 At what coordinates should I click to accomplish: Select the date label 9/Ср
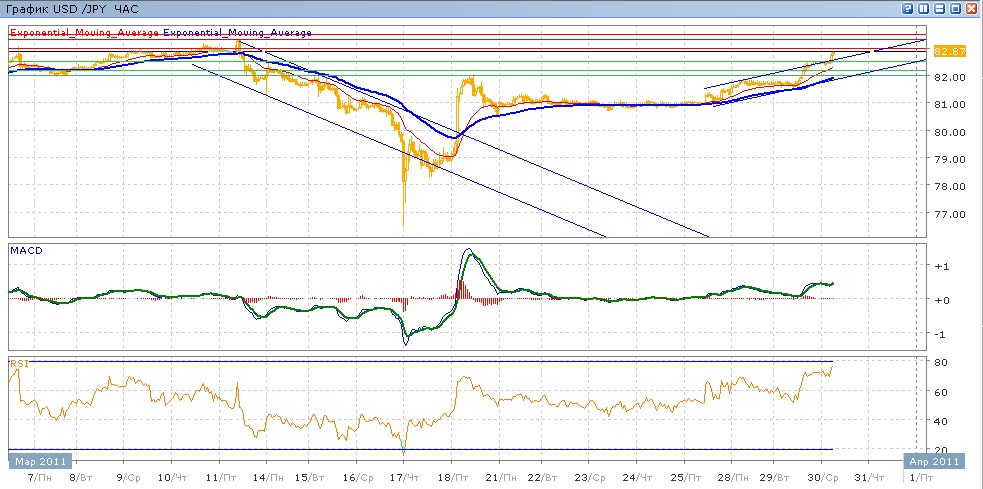(x=130, y=478)
